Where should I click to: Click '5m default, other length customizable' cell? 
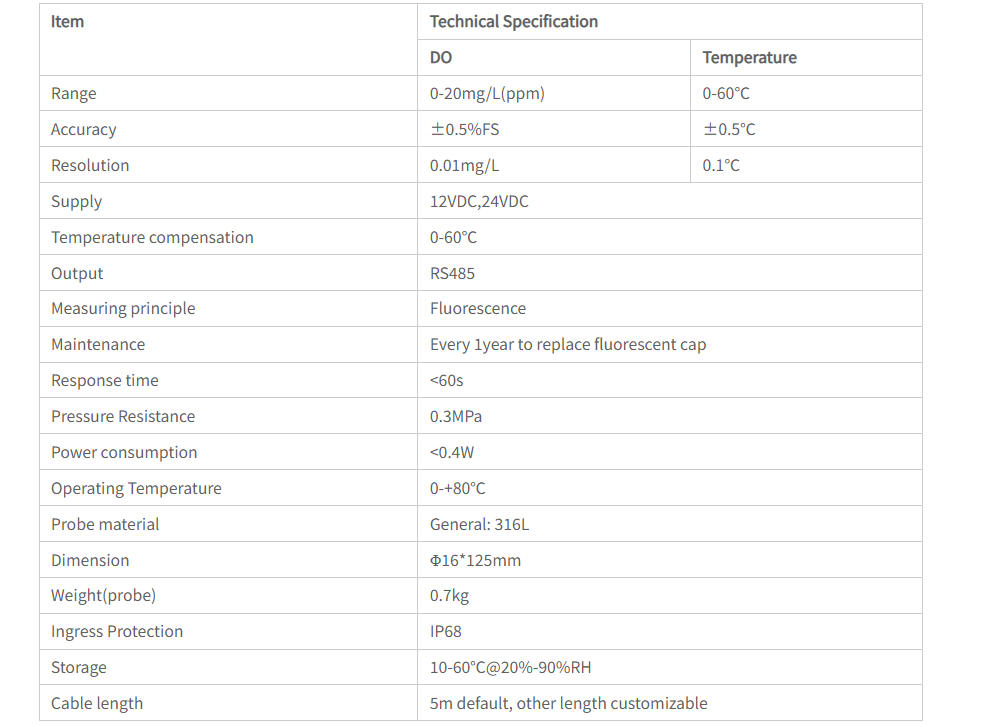[568, 704]
